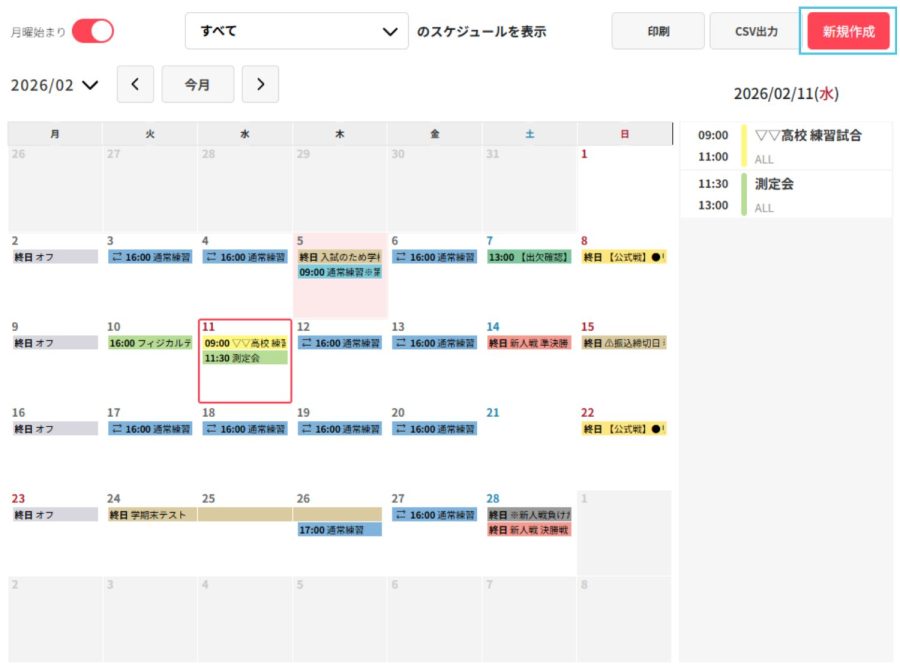Select the 13:00 【出欠確認】 event on the 7th

(x=528, y=257)
